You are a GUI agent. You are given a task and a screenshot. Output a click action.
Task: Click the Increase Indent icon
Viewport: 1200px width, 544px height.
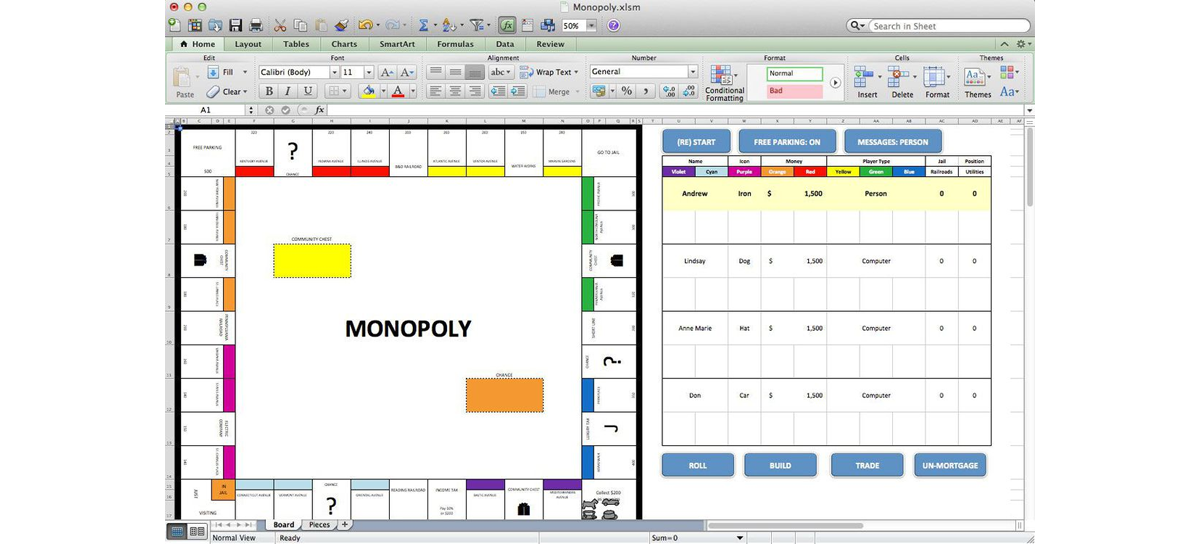pyautogui.click(x=518, y=91)
